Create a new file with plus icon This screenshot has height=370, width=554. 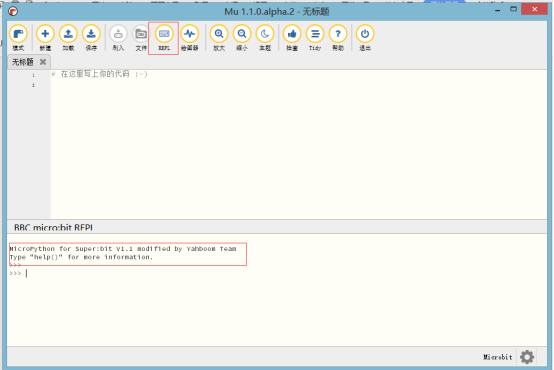(45, 34)
